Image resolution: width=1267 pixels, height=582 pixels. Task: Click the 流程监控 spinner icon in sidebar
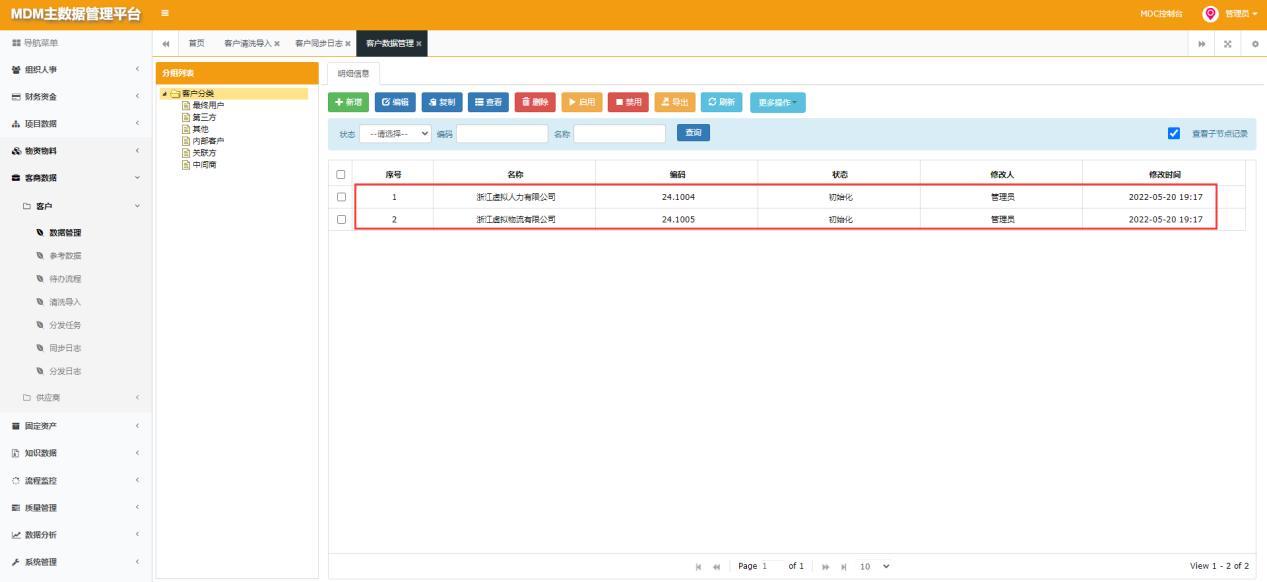coord(16,480)
